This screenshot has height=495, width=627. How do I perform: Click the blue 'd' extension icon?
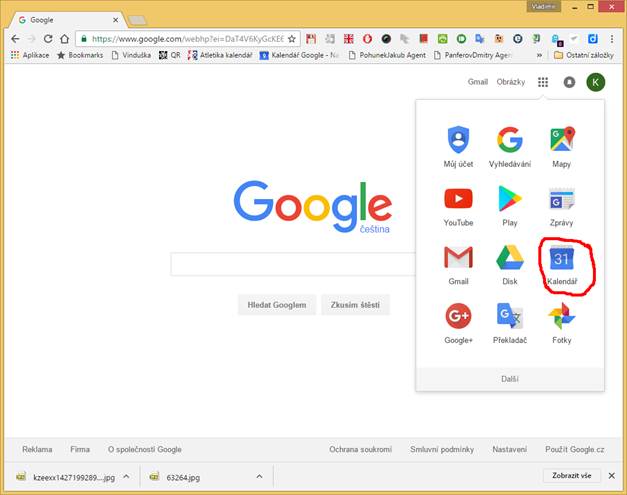pos(593,39)
